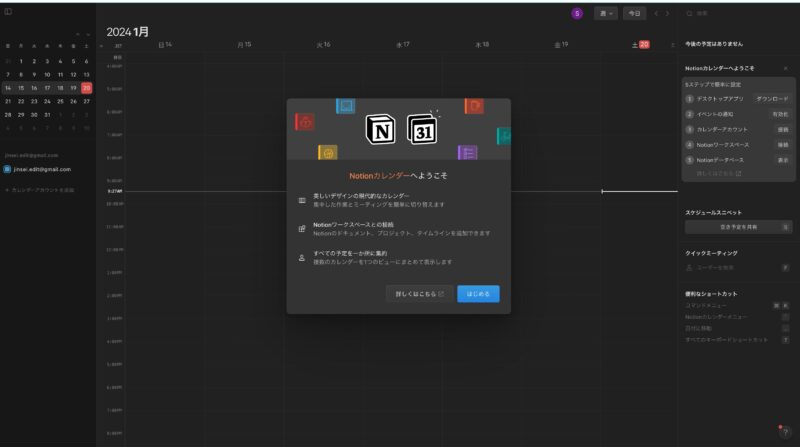800x447 pixels.
Task: Select January 1 in mini calendar
Action: tap(21, 61)
